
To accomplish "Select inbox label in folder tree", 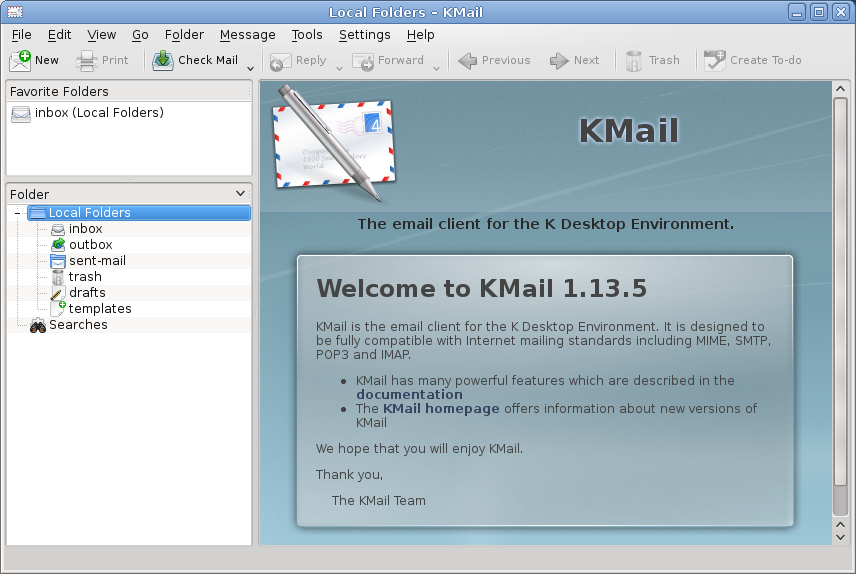I will [86, 228].
